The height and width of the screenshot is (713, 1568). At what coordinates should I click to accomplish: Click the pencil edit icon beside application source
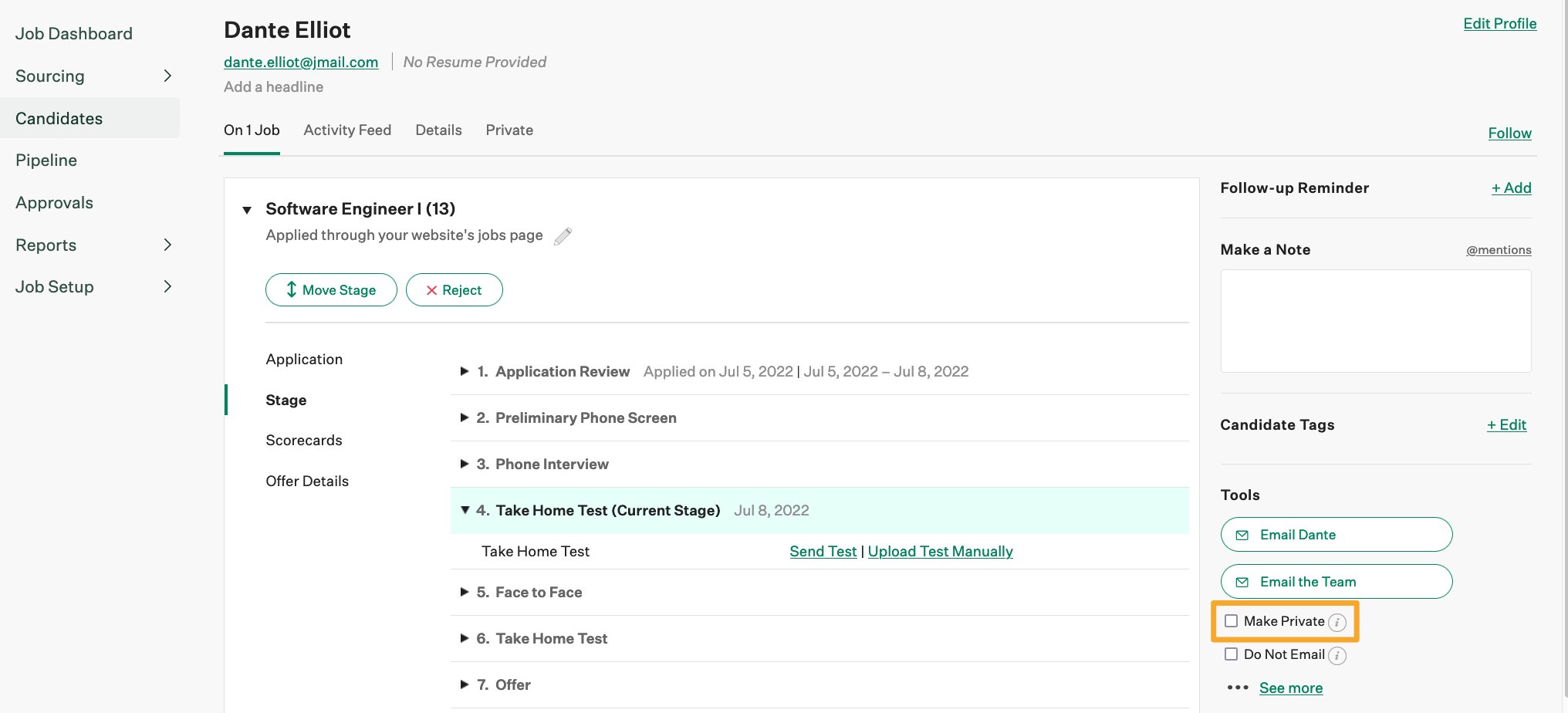coord(563,236)
